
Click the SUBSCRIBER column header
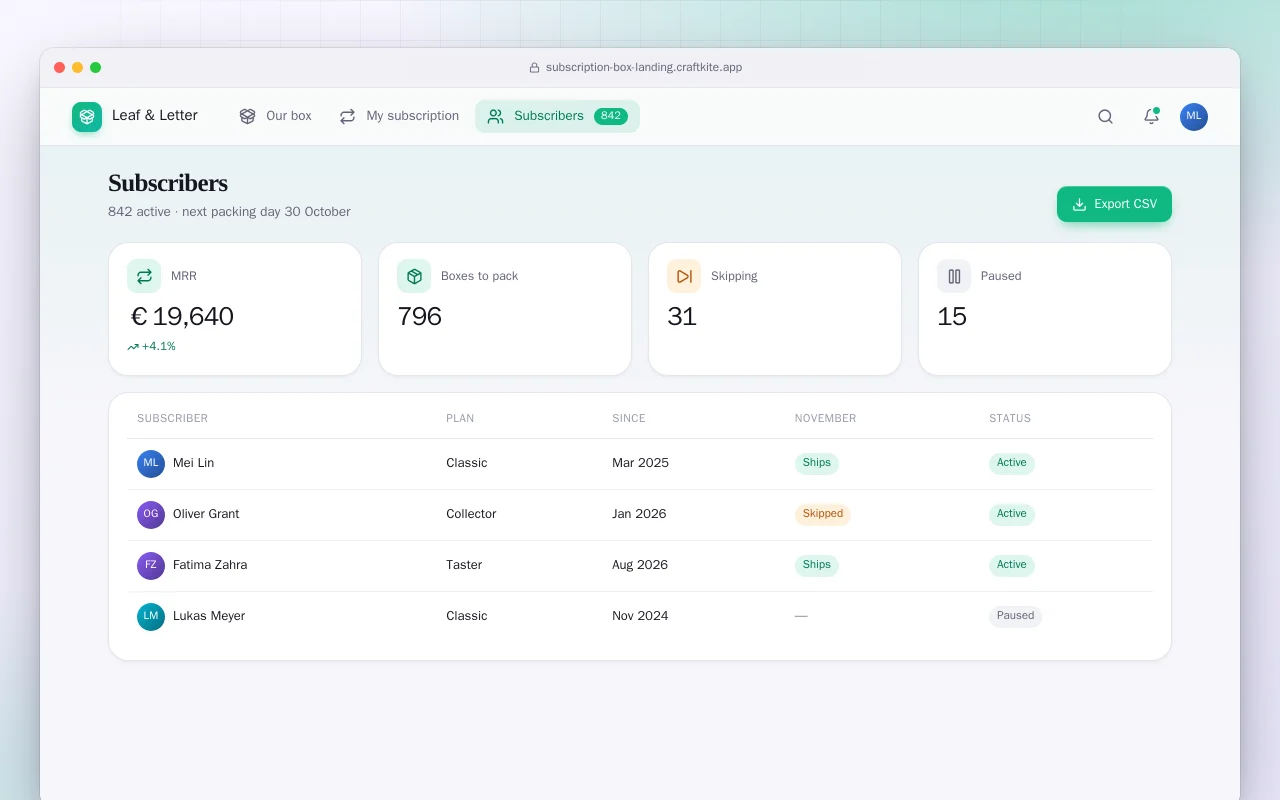point(173,418)
